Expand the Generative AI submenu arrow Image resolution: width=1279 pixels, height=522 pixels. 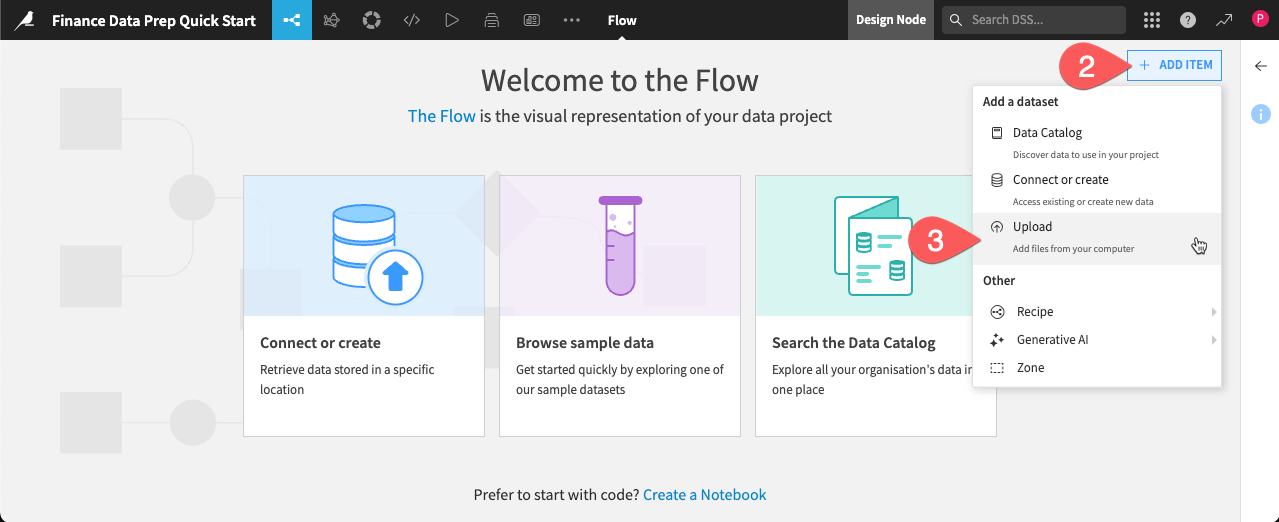coord(1214,340)
